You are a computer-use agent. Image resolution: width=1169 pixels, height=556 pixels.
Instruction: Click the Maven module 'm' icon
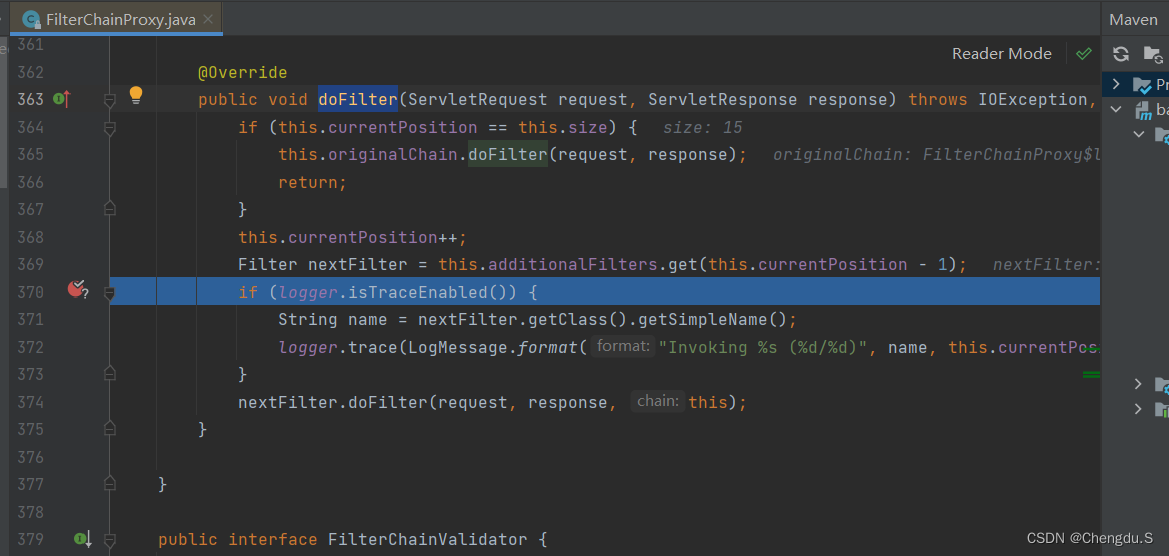click(1143, 111)
